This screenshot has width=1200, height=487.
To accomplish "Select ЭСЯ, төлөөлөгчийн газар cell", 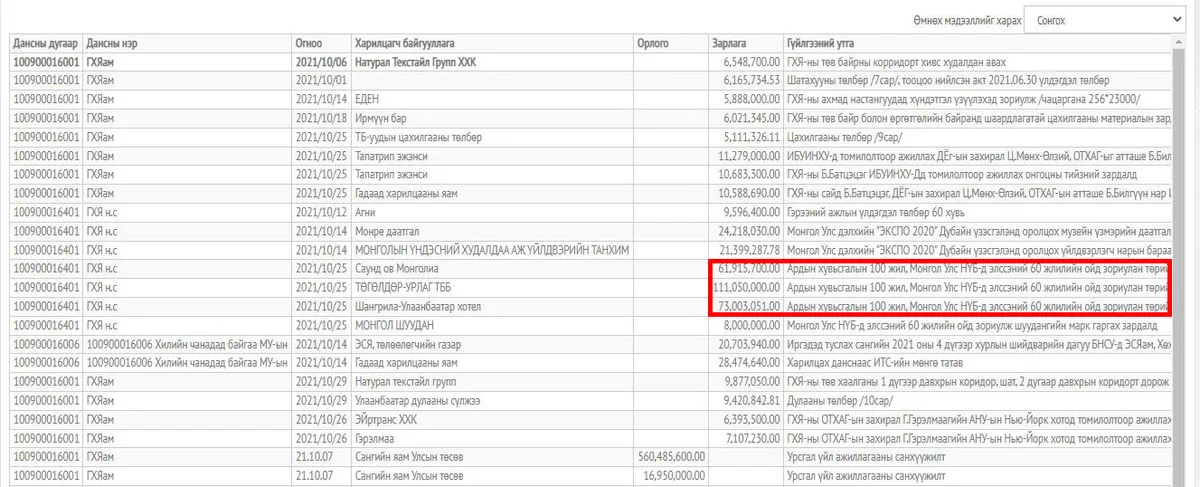I will tap(491, 343).
